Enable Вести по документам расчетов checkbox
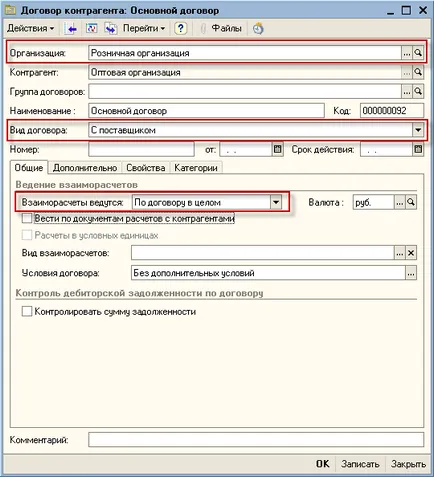The height and width of the screenshot is (477, 434). click(27, 219)
